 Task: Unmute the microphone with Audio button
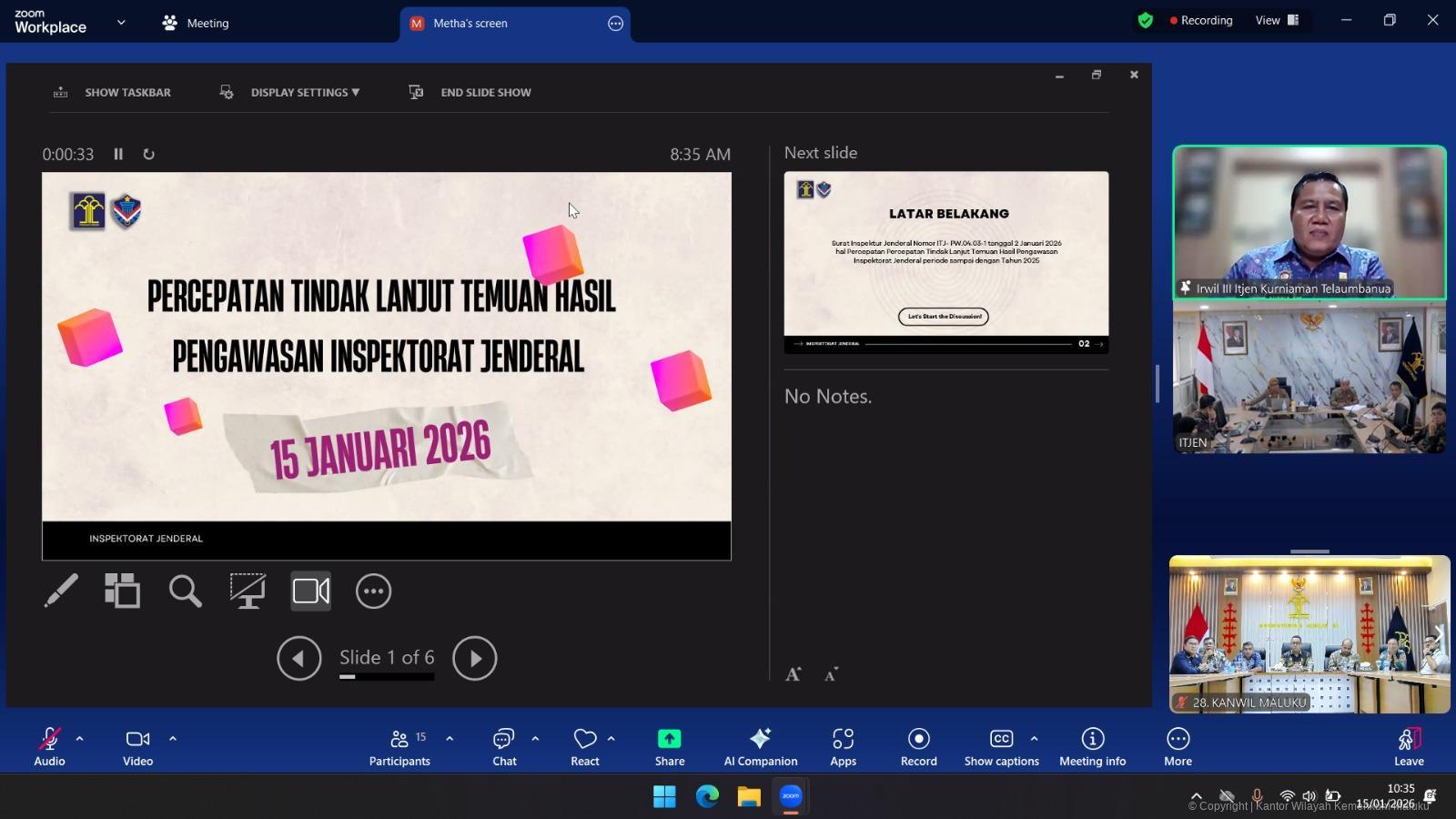[49, 746]
